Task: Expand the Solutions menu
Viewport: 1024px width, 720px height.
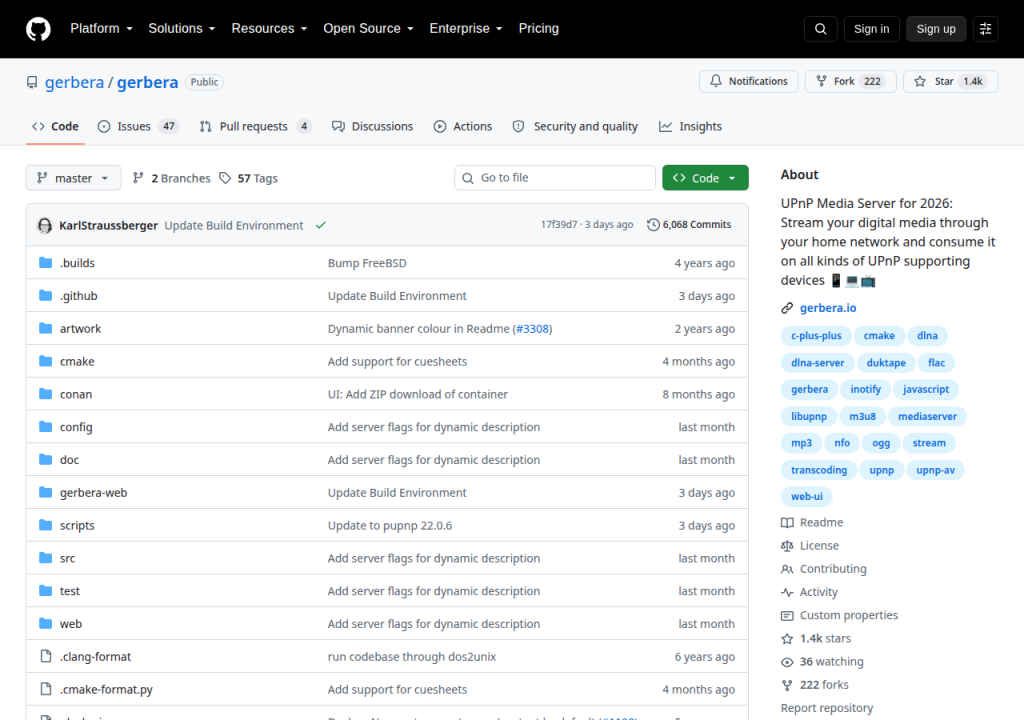Action: 182,29
